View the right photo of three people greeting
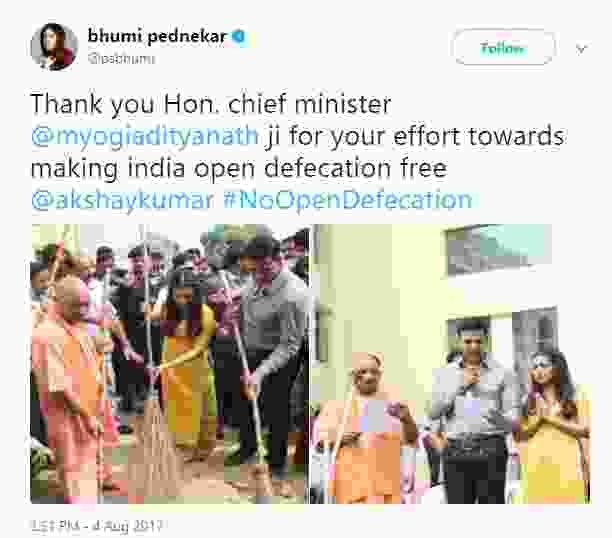 (x=451, y=363)
